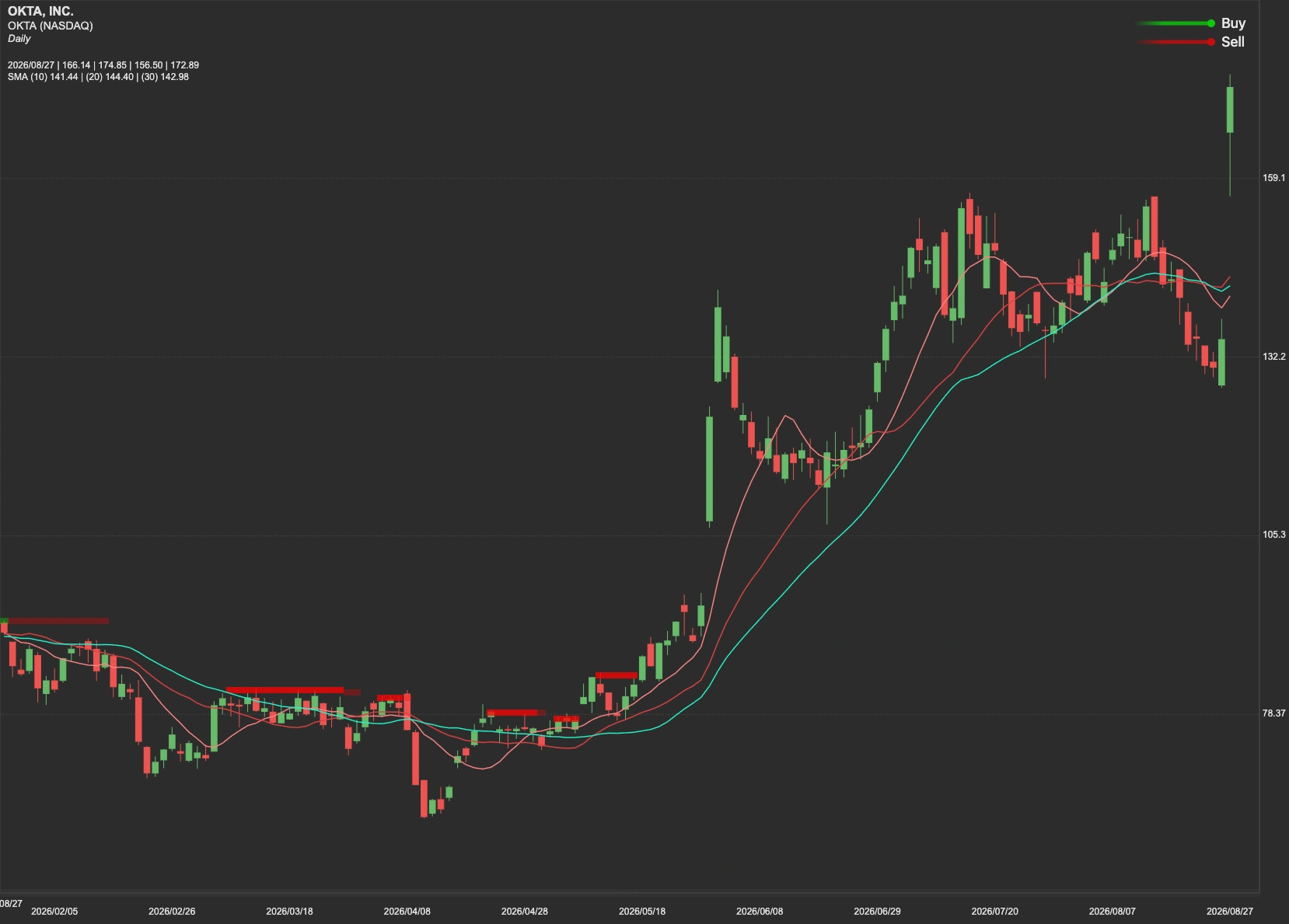1289x924 pixels.
Task: Click the latest green candle above 159.1
Action: point(1230,110)
